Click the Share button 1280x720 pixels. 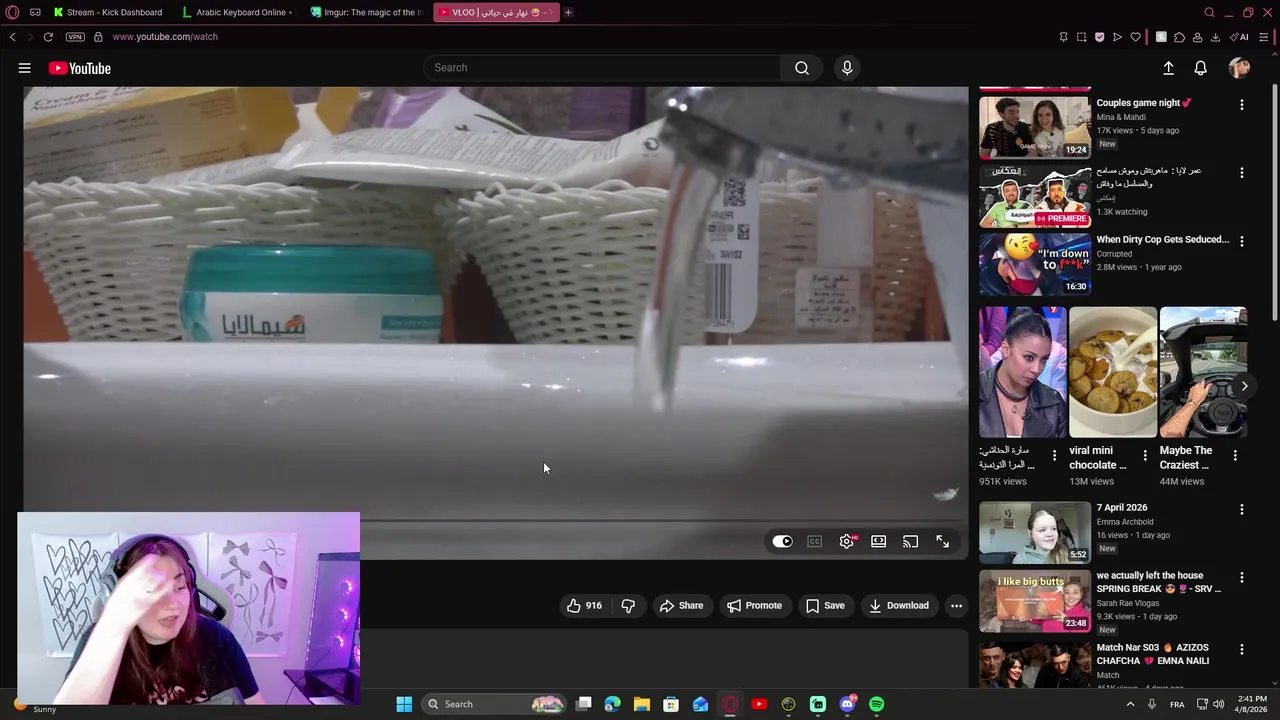pos(681,605)
